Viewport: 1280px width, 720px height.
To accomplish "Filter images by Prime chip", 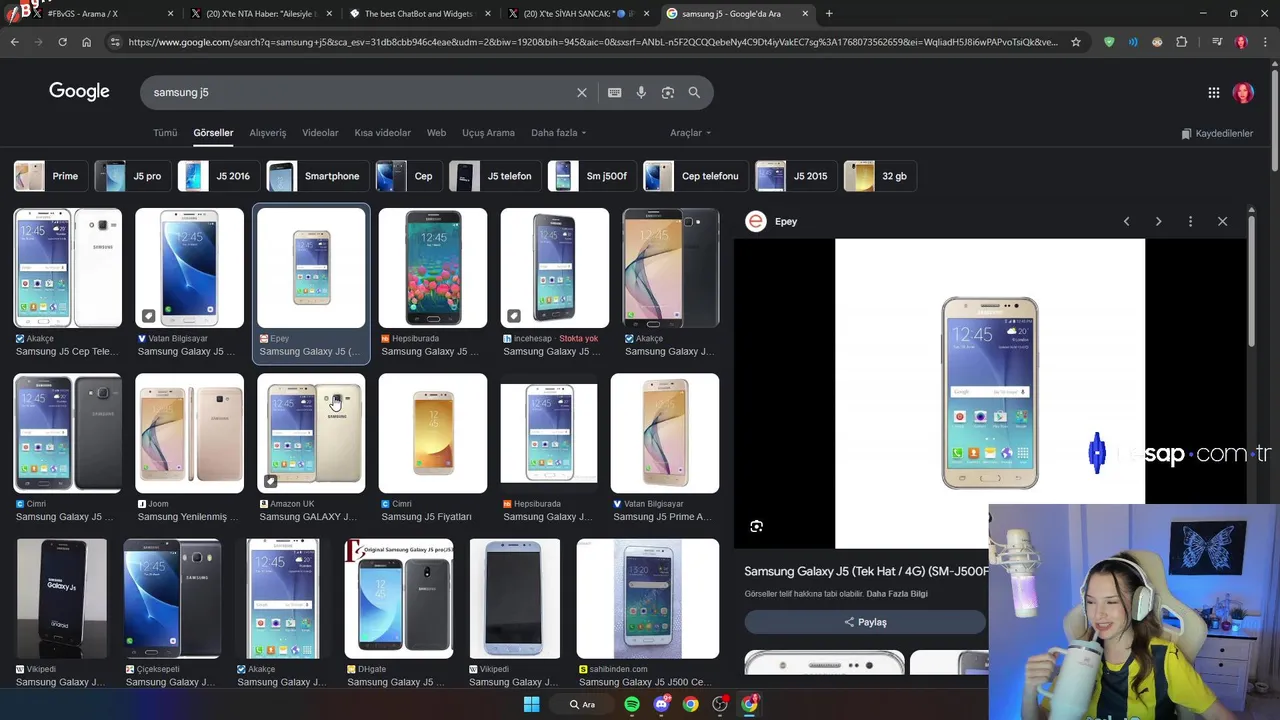I will coord(50,176).
